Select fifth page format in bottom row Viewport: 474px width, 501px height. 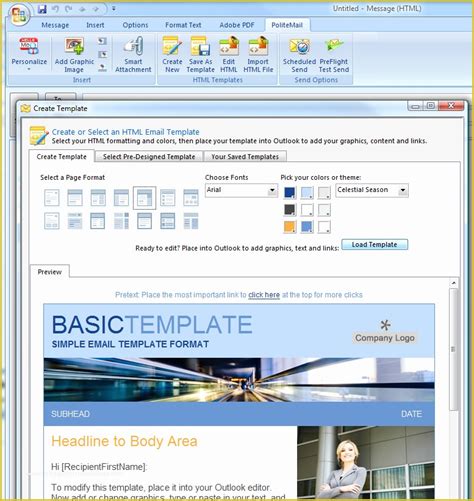(145, 221)
